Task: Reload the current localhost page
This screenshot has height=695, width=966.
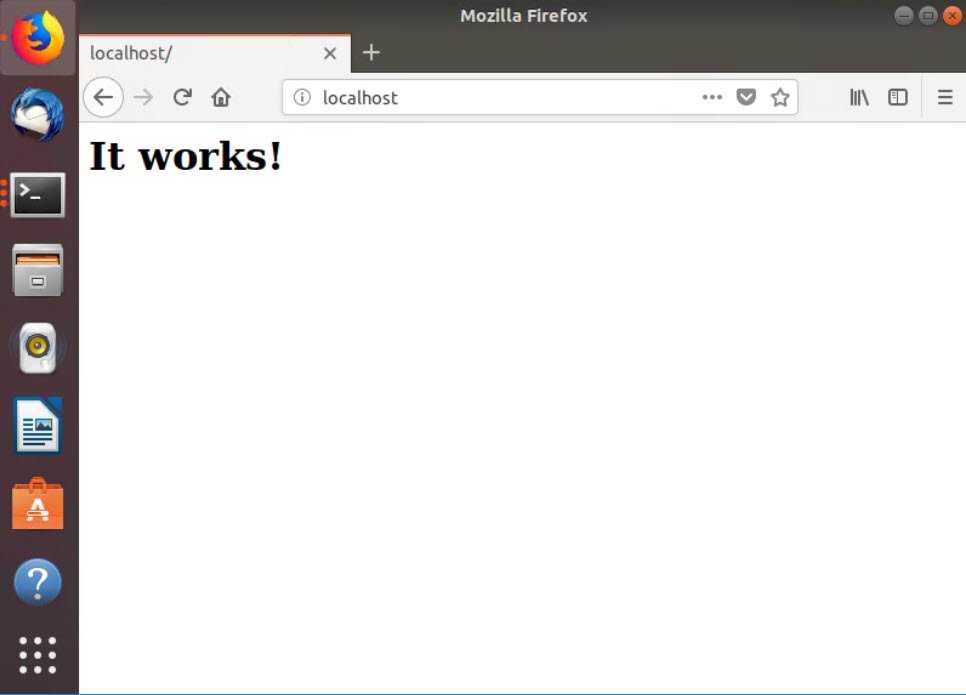Action: pyautogui.click(x=182, y=97)
